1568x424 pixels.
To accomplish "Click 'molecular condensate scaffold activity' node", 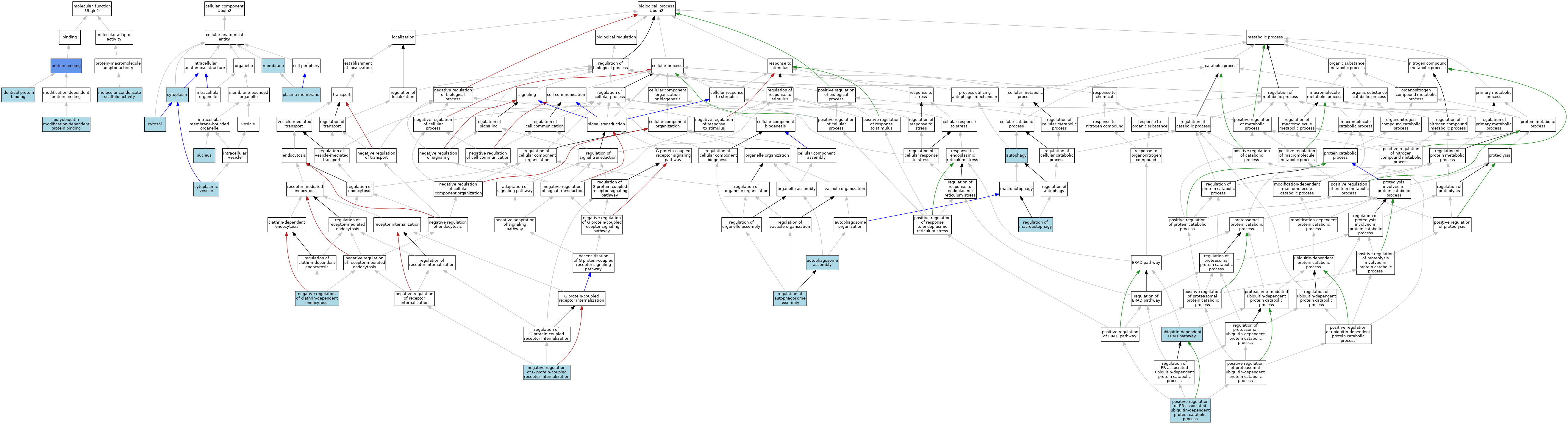I will pyautogui.click(x=120, y=94).
